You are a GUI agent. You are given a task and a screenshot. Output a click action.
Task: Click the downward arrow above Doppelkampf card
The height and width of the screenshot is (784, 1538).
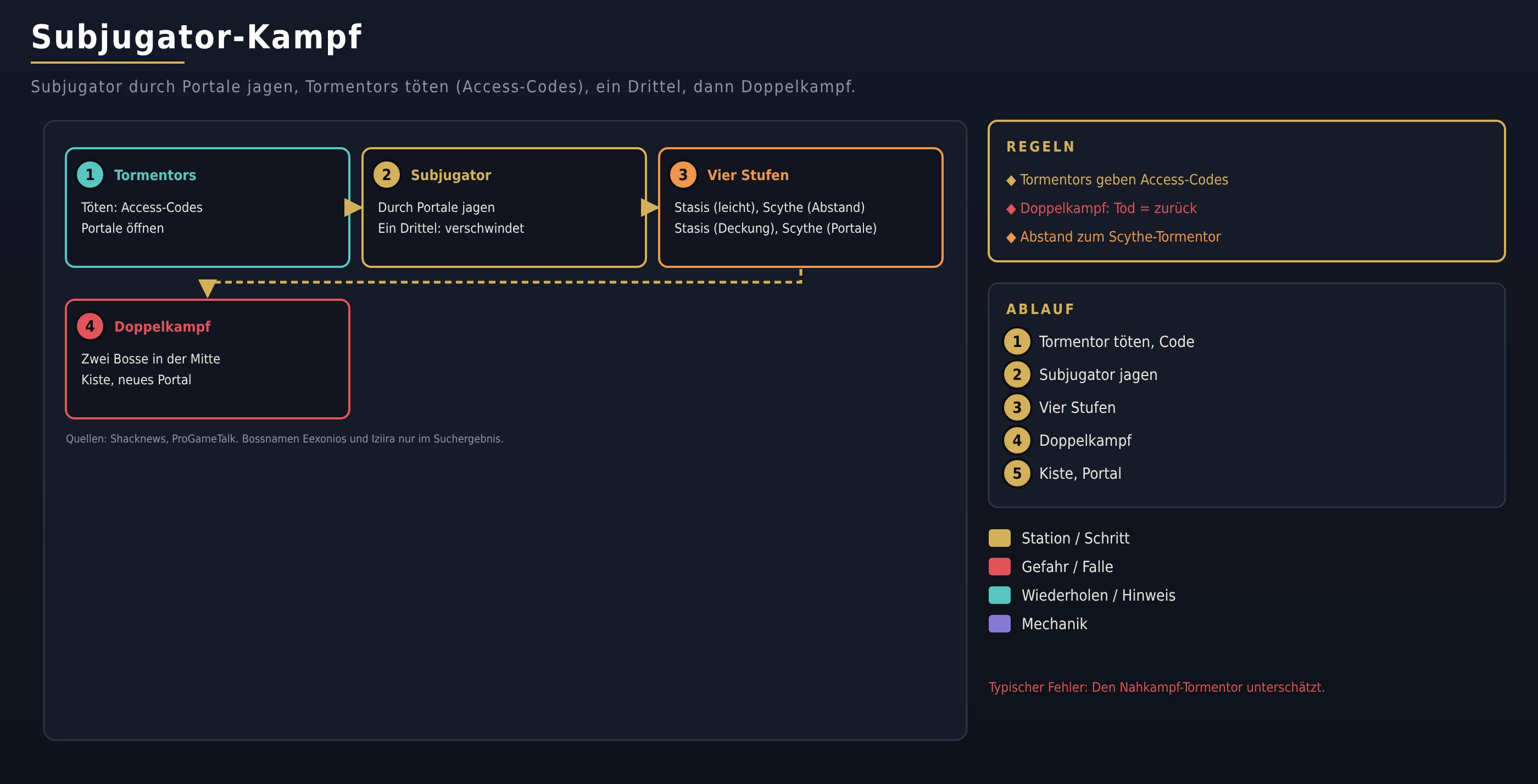(x=207, y=289)
